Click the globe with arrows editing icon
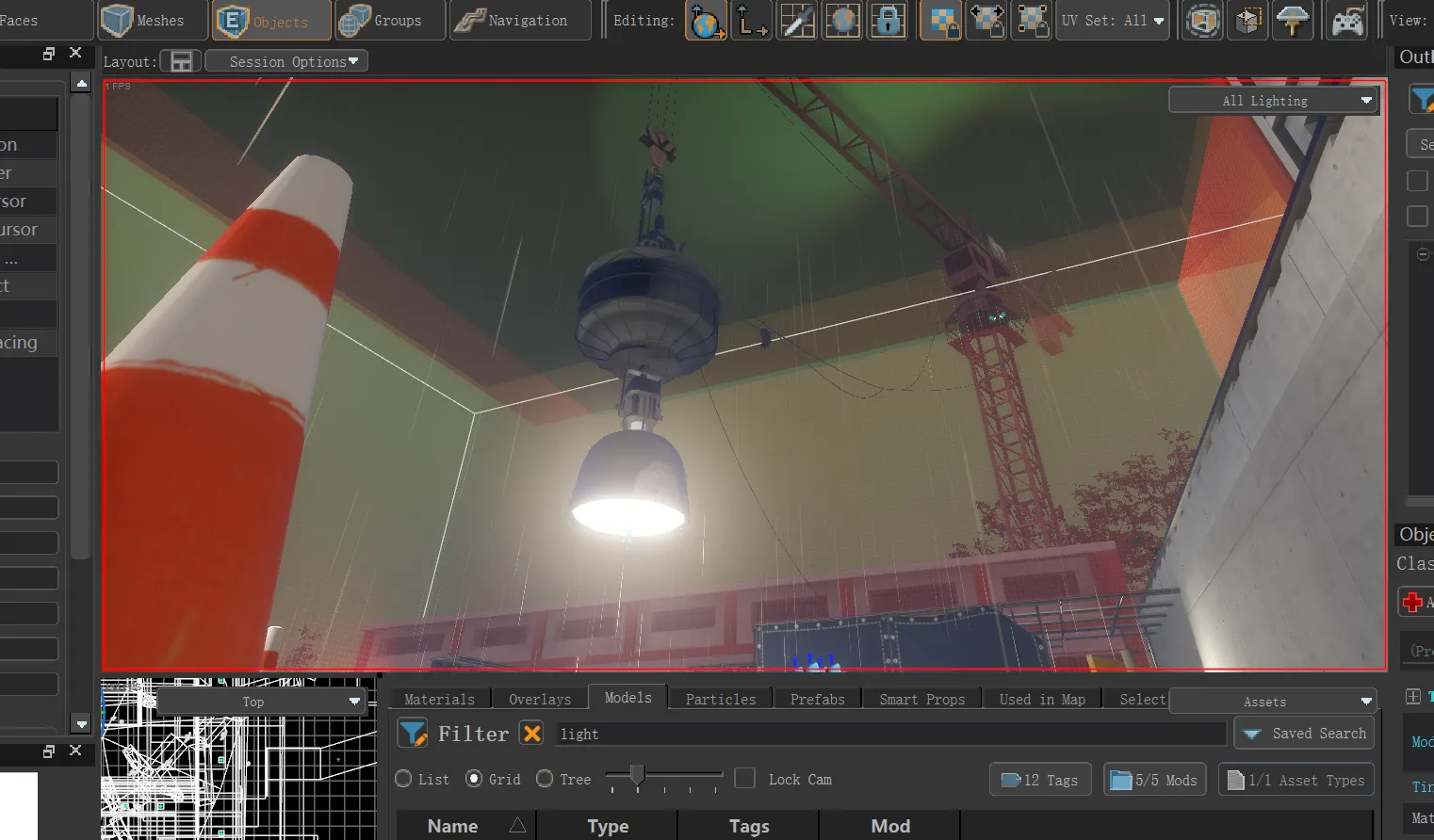The image size is (1434, 840). (706, 20)
